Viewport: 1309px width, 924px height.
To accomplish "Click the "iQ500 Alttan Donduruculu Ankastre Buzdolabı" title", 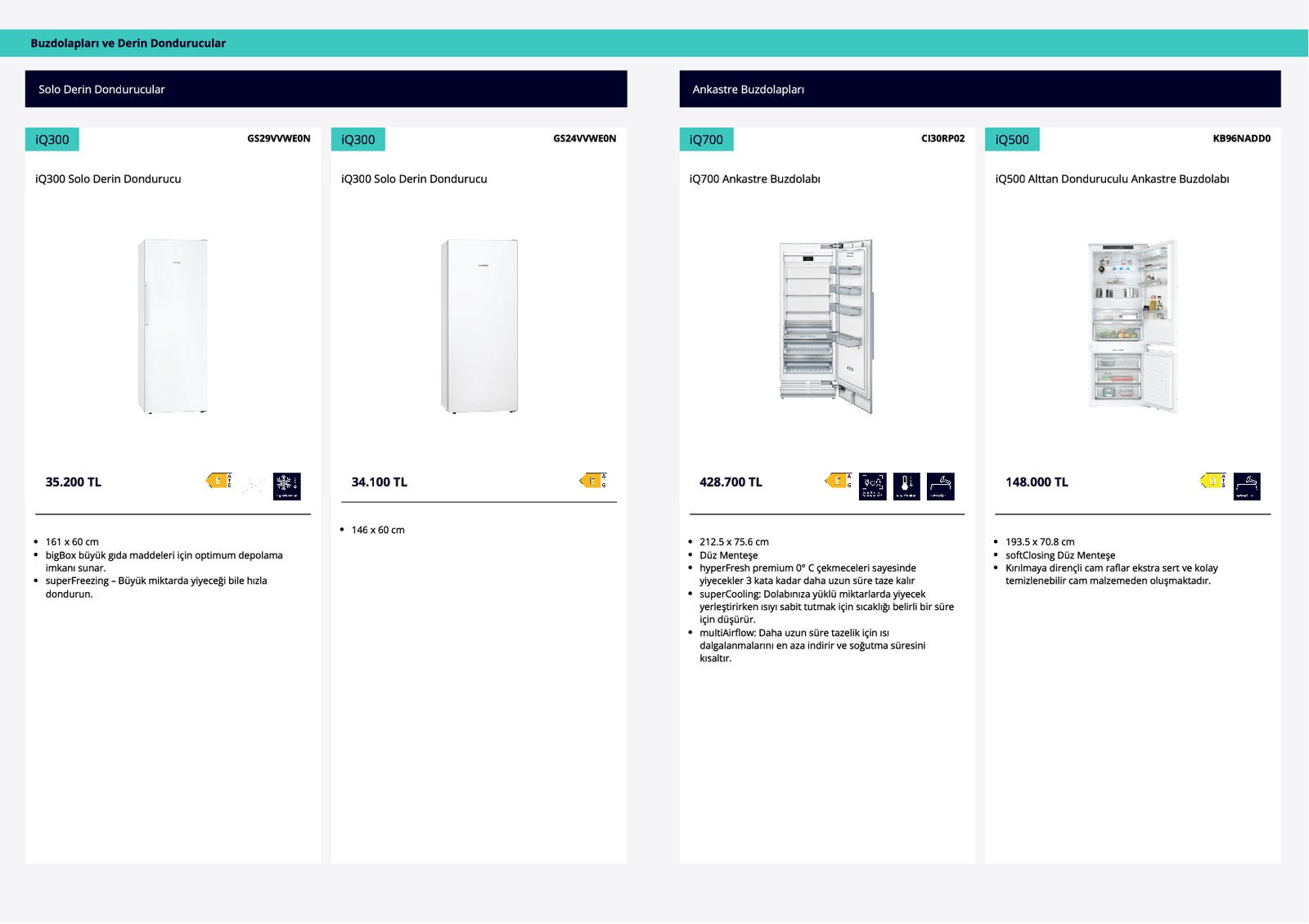I will coord(1112,179).
